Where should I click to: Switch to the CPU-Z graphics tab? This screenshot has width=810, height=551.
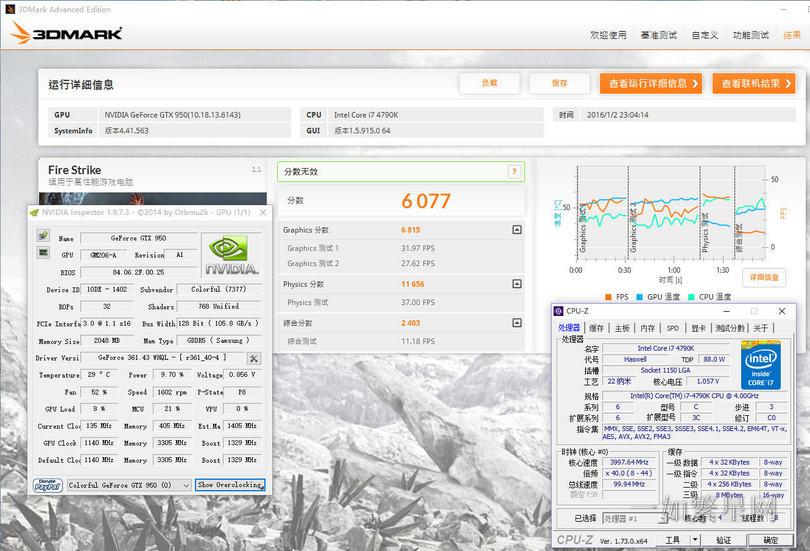coord(698,328)
